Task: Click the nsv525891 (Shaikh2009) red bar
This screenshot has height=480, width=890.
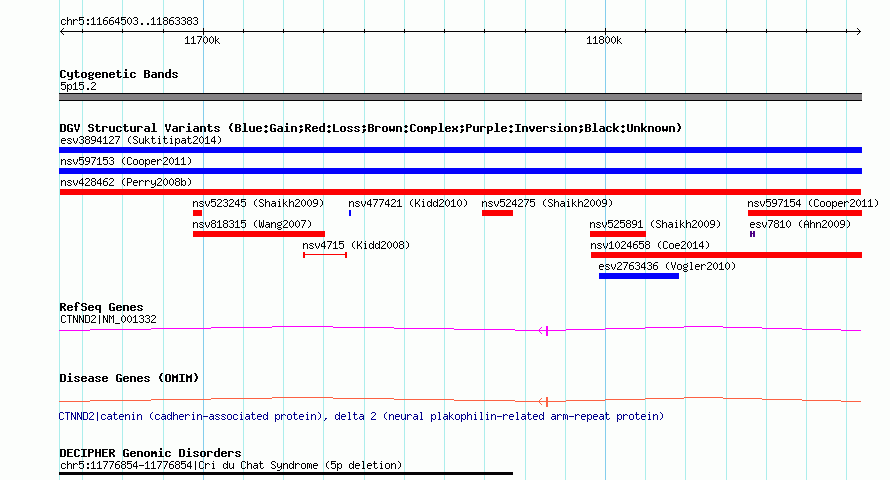Action: point(618,234)
